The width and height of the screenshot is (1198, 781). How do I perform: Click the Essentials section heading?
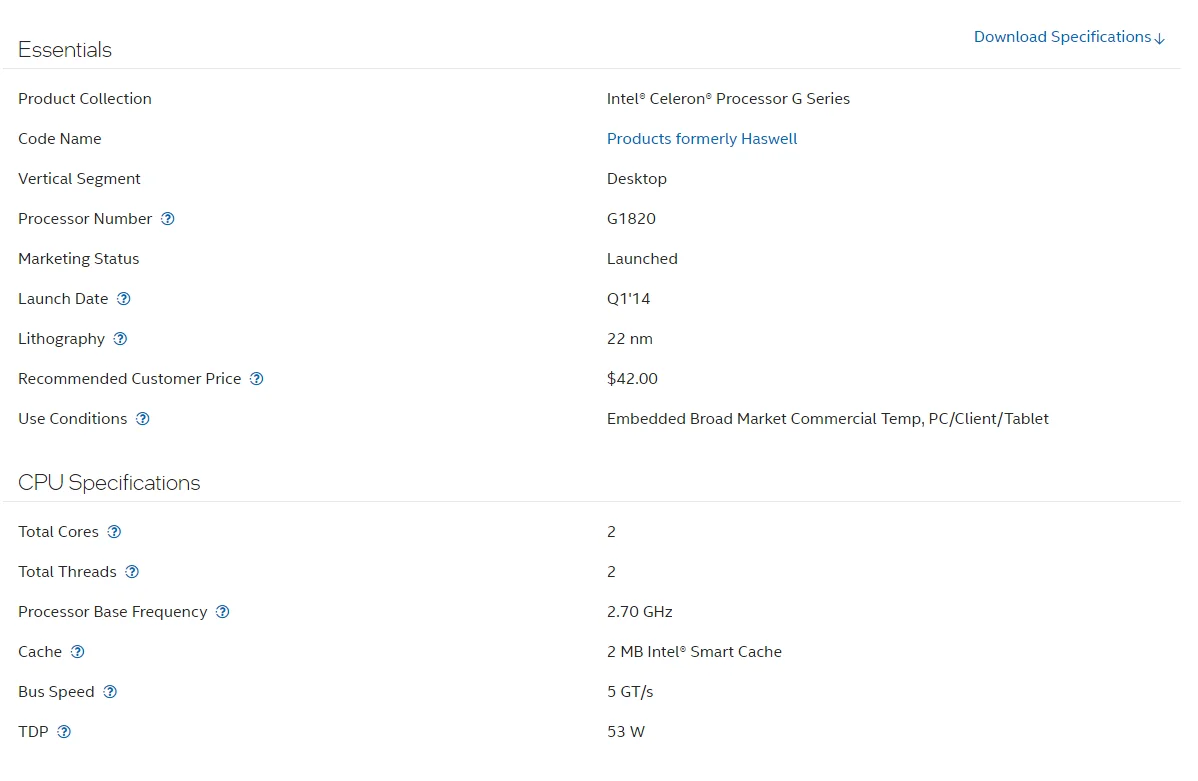click(x=65, y=50)
